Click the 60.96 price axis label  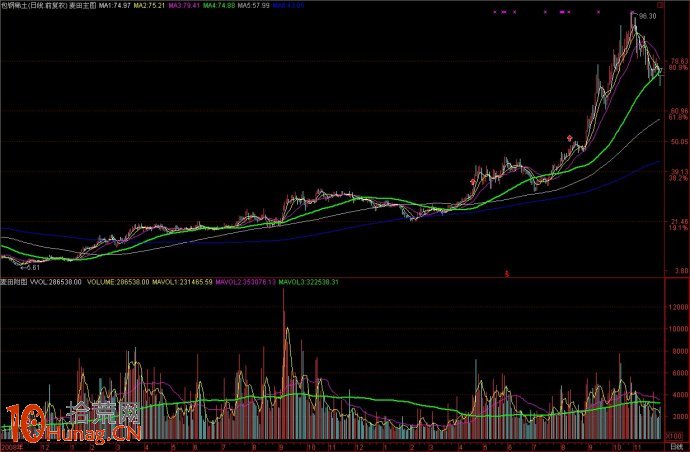(x=678, y=111)
